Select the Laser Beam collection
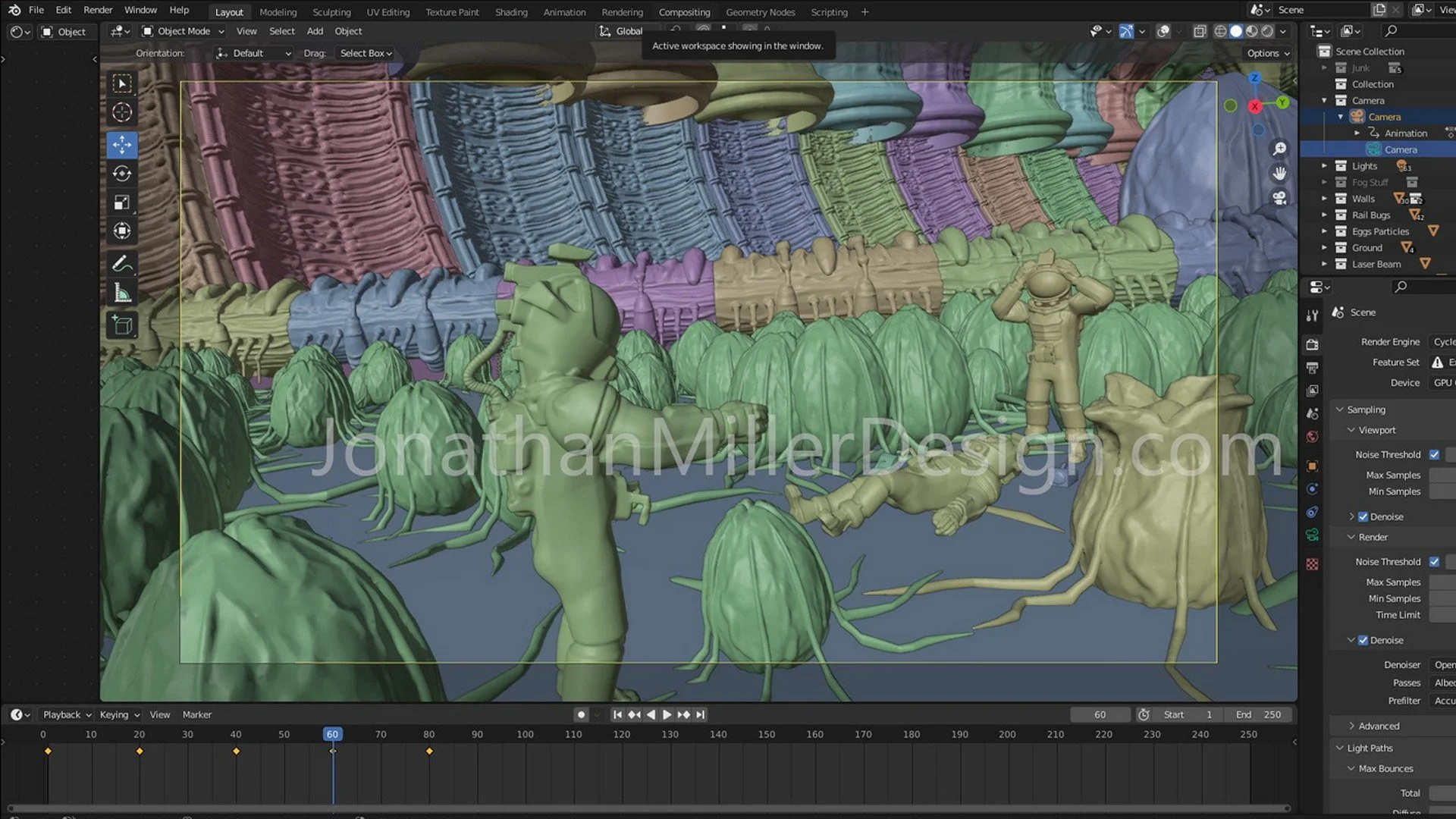 tap(1376, 264)
